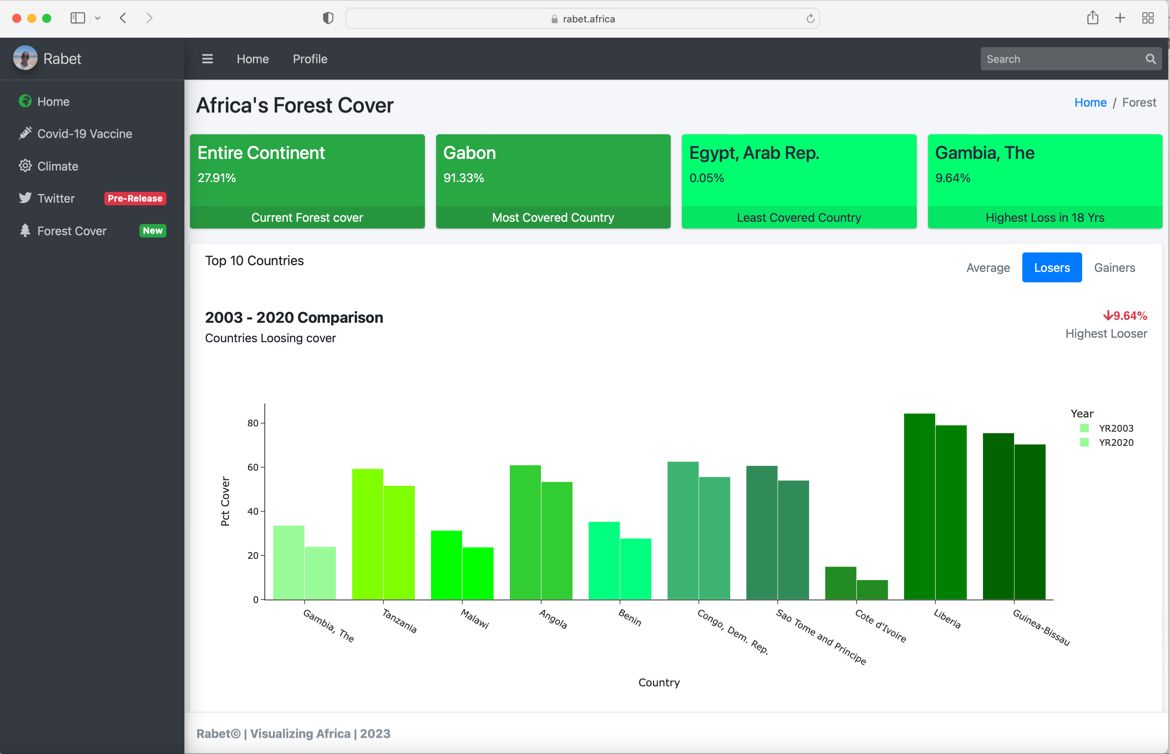The width and height of the screenshot is (1170, 754).
Task: Click the Gabon most covered country card
Action: coord(553,181)
